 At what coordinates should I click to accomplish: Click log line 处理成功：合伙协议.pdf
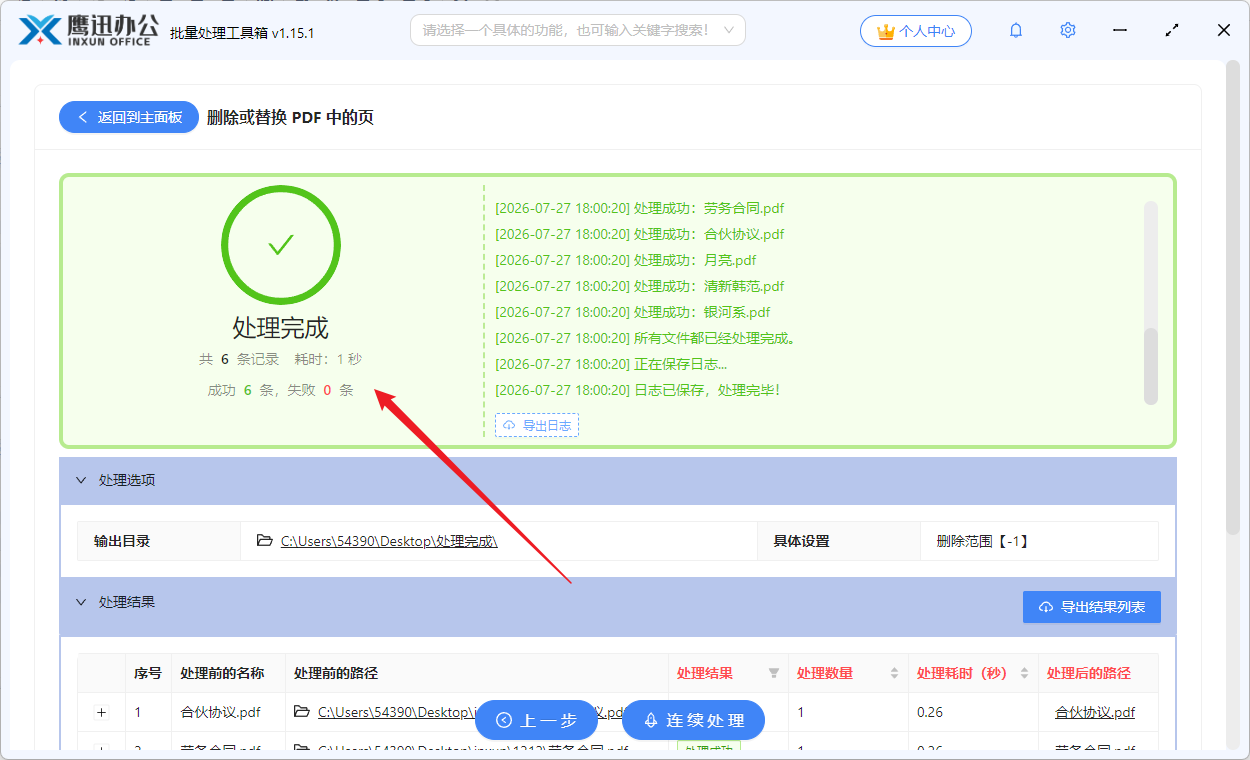click(x=640, y=234)
